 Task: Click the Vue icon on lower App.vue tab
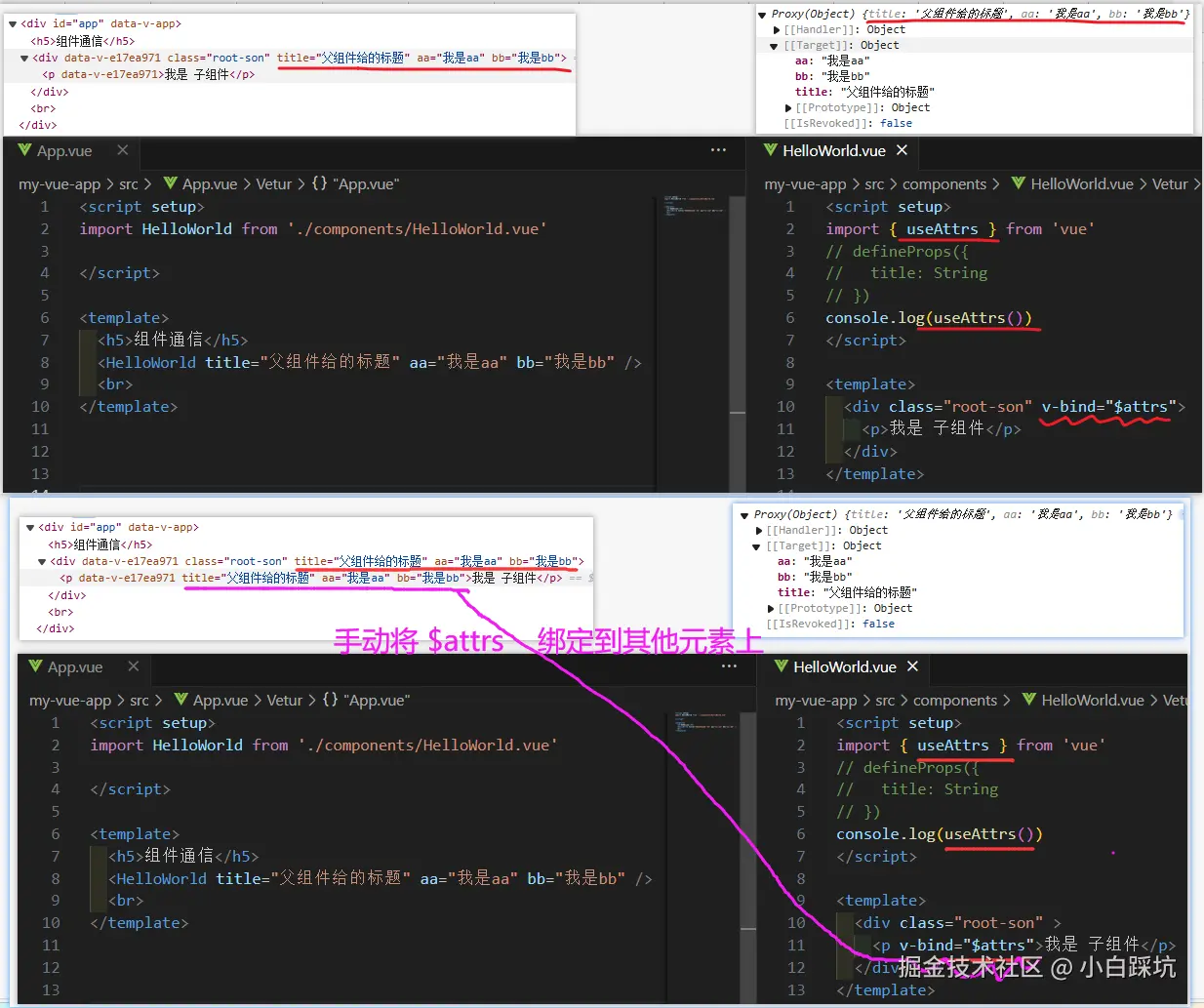click(35, 666)
